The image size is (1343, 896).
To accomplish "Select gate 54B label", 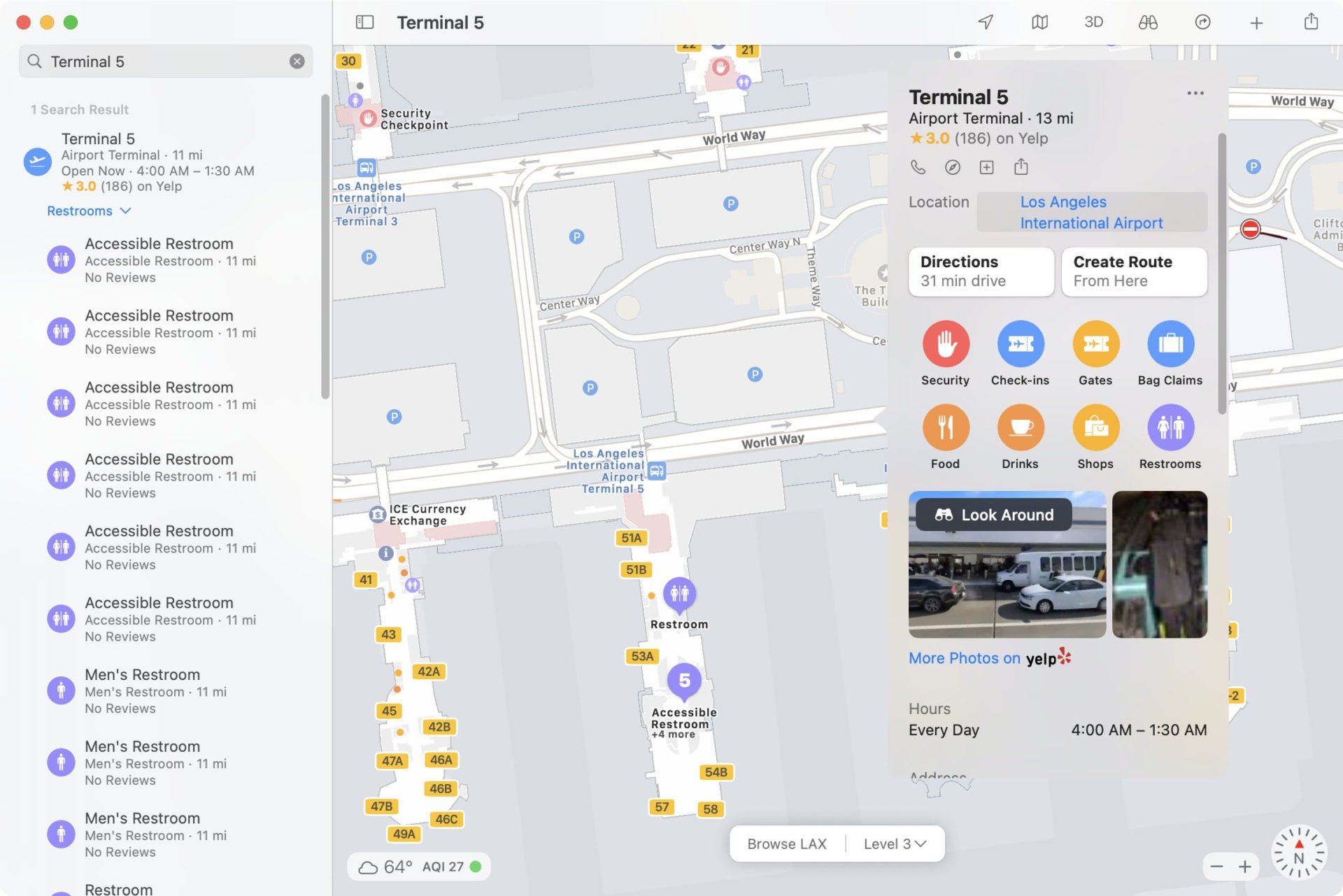I will tap(716, 772).
